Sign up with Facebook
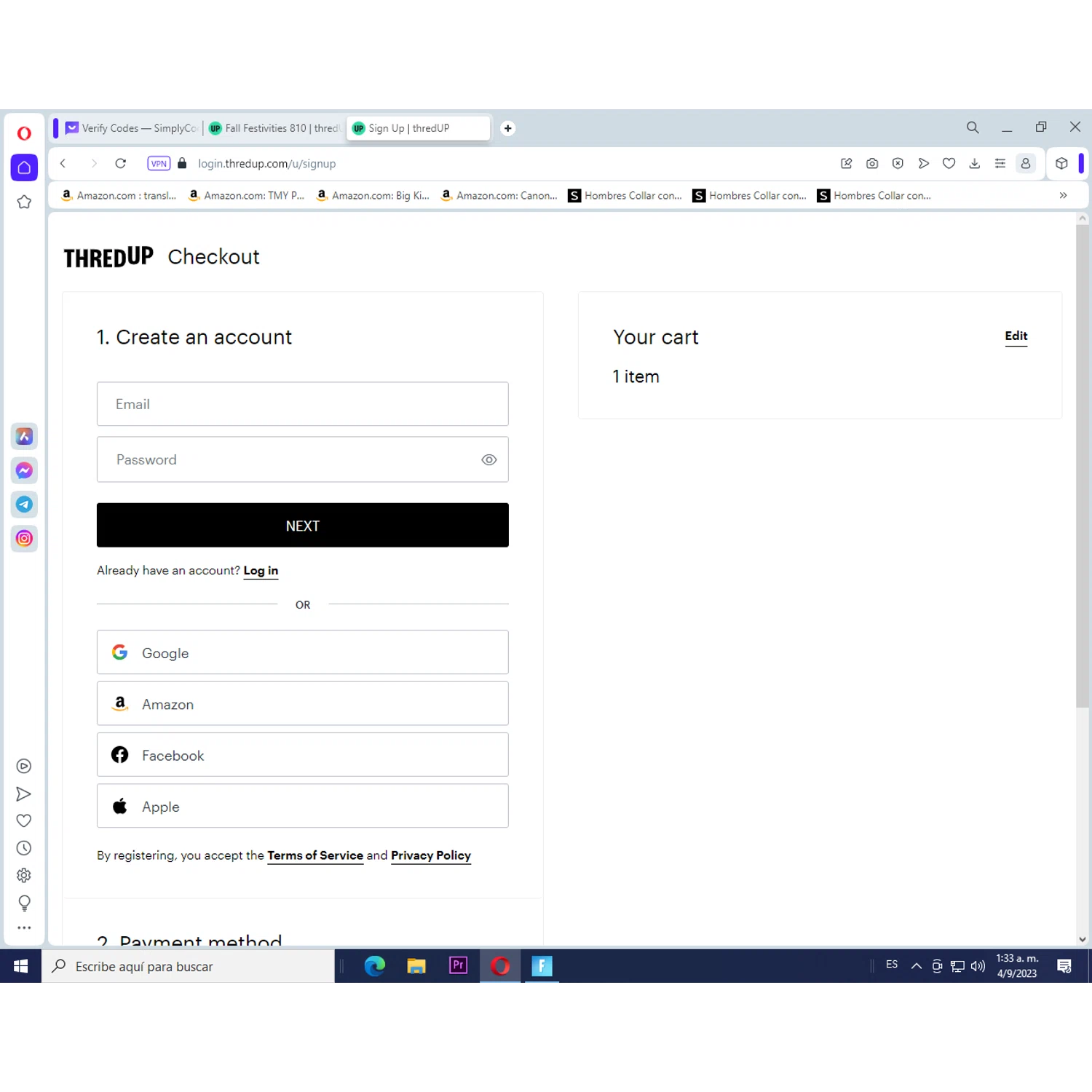1092x1092 pixels. [x=303, y=755]
